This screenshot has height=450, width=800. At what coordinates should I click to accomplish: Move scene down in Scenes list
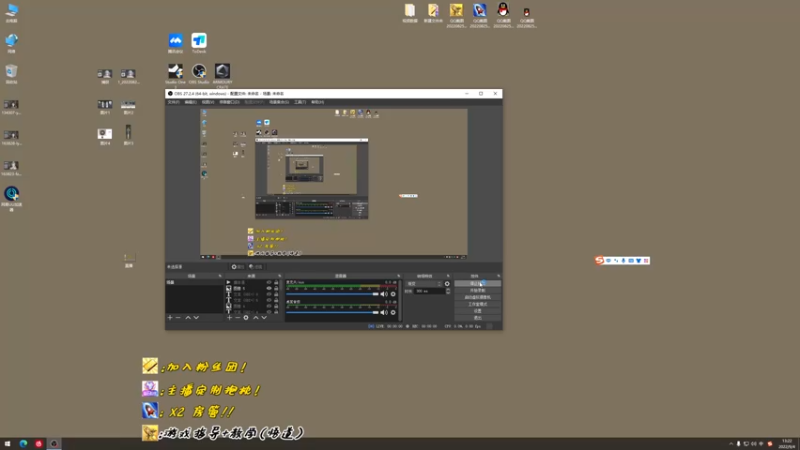click(x=196, y=317)
